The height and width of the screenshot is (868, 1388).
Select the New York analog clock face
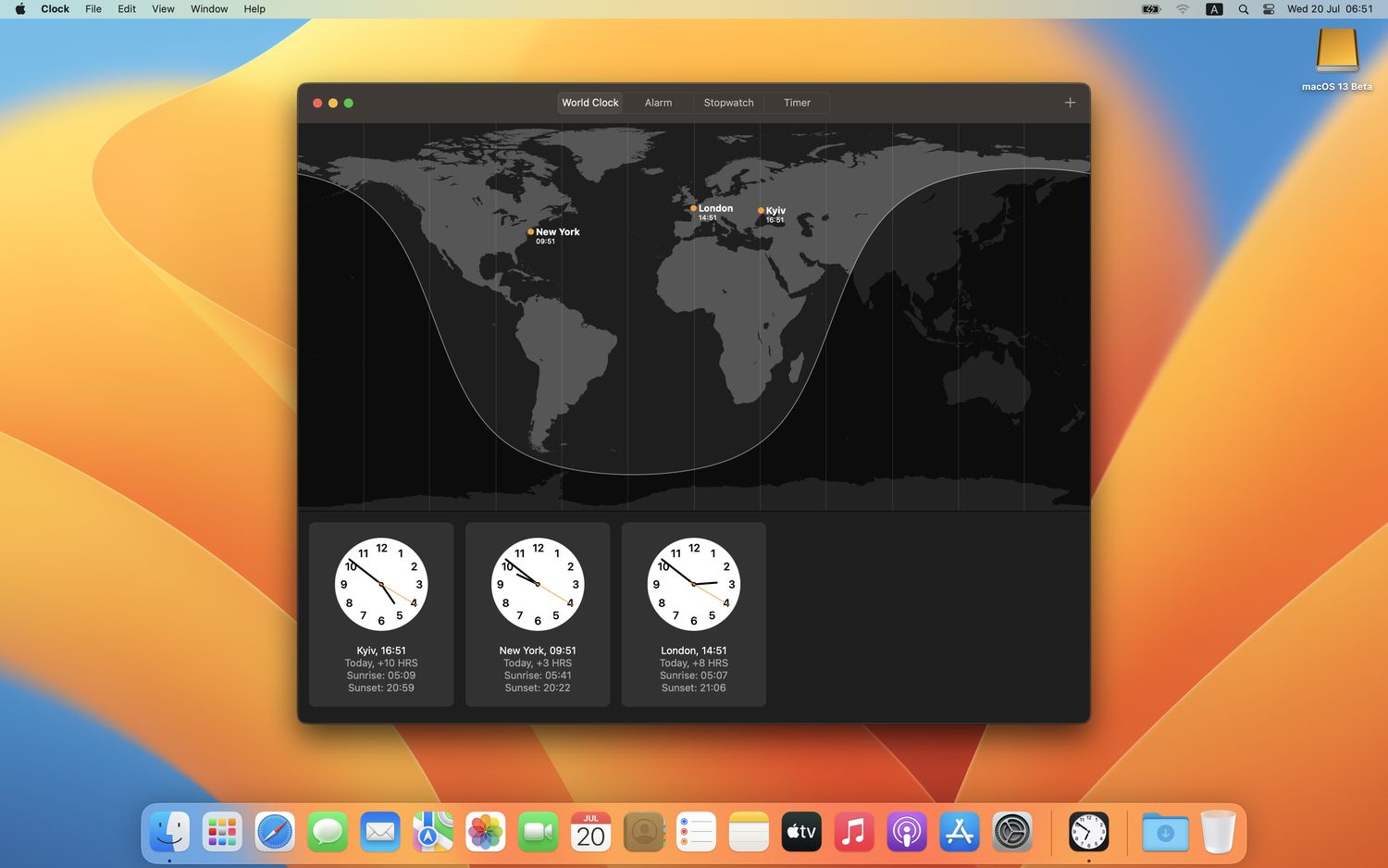pyautogui.click(x=538, y=584)
